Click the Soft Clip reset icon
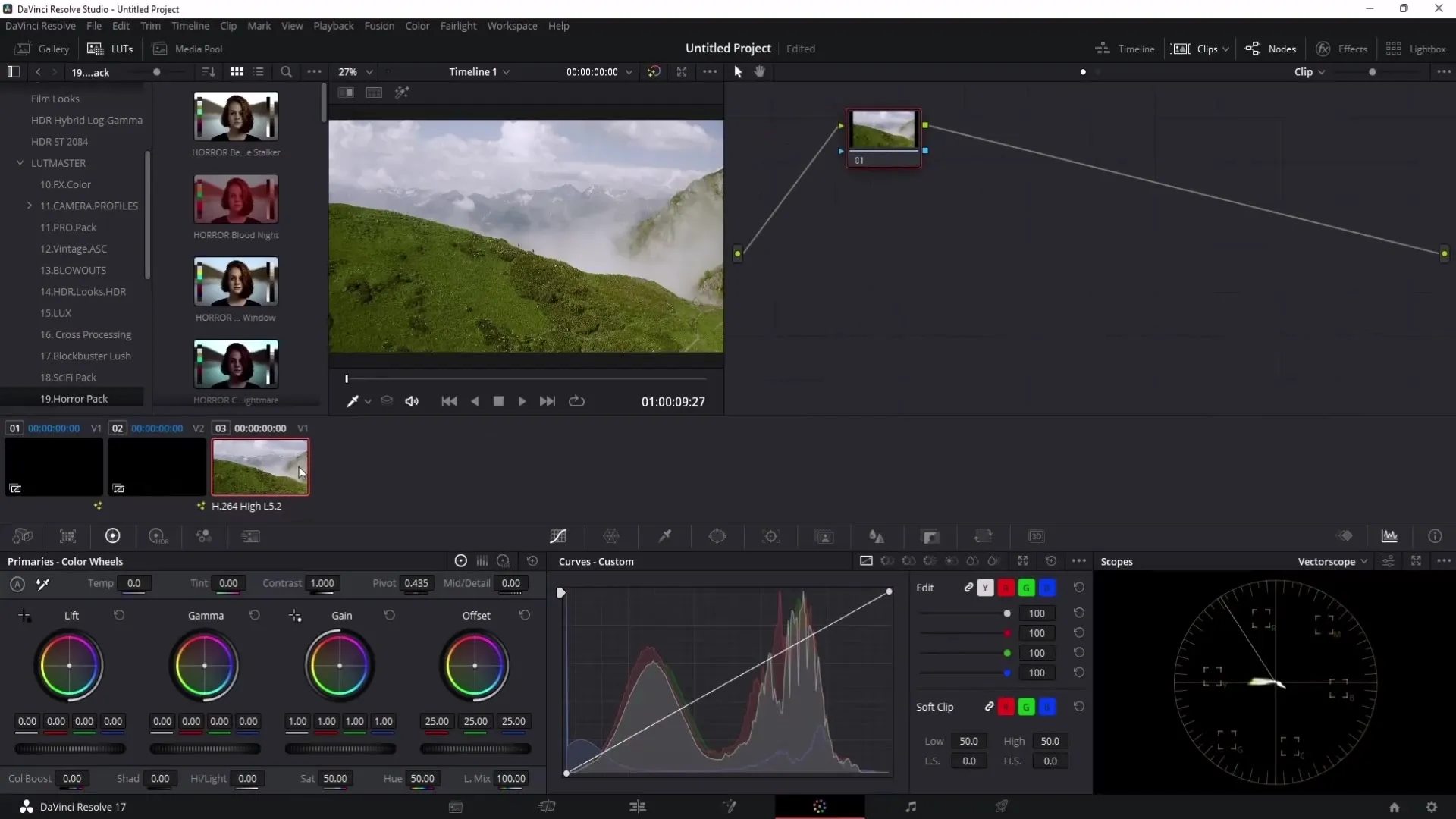The image size is (1456, 819). tap(1080, 707)
